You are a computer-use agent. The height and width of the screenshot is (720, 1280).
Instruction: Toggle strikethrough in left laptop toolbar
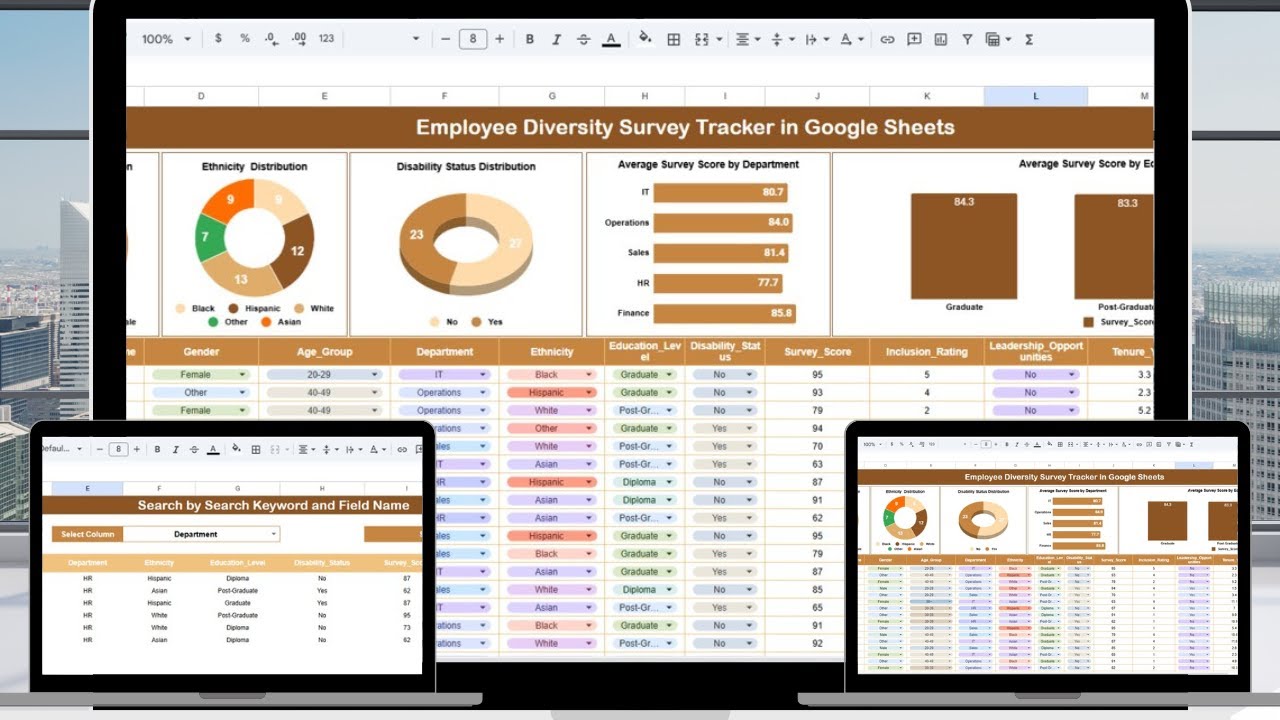[x=195, y=450]
